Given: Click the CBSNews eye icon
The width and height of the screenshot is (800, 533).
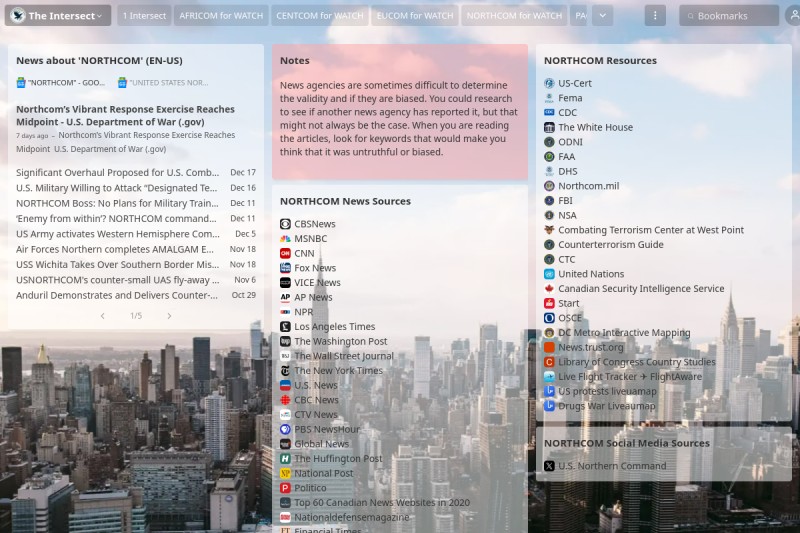Looking at the screenshot, I should click(285, 224).
